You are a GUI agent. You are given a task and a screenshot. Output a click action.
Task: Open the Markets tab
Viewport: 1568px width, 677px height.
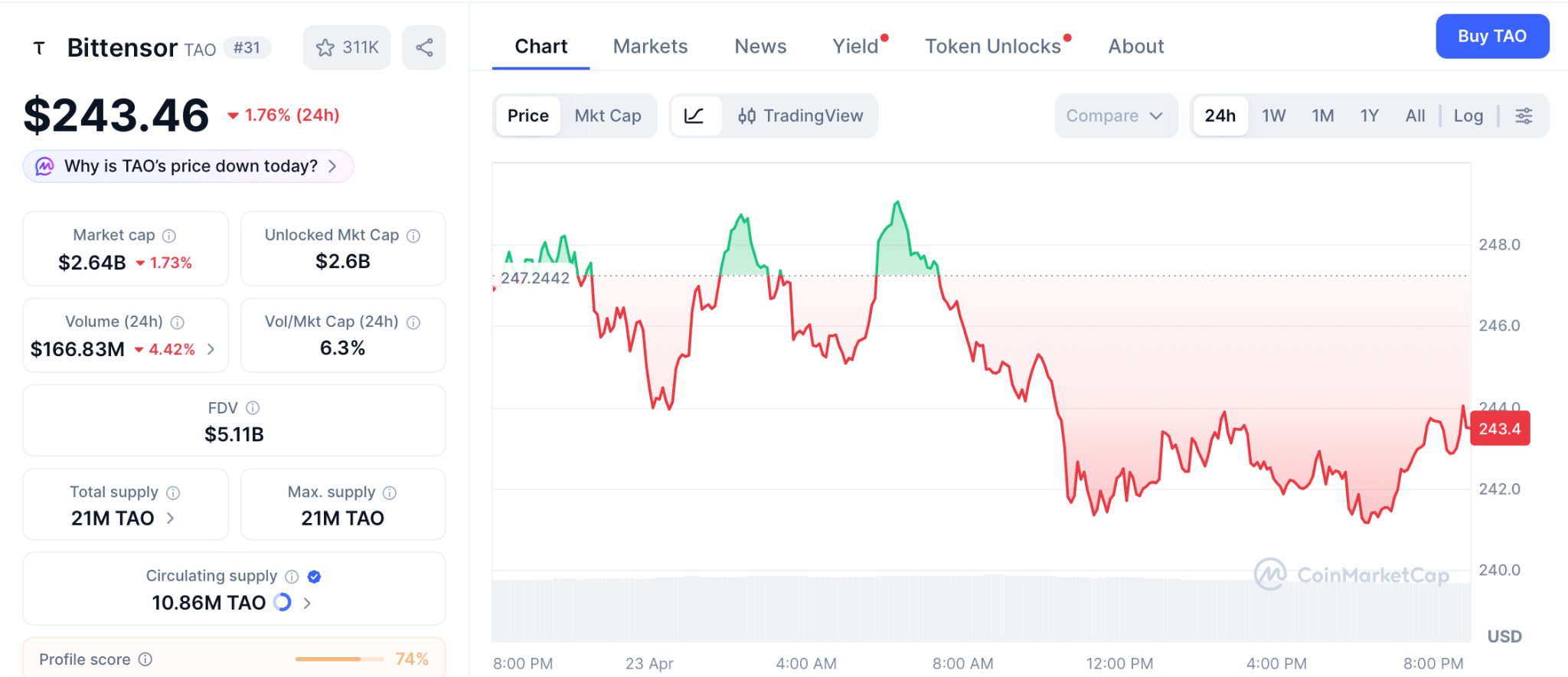coord(650,47)
